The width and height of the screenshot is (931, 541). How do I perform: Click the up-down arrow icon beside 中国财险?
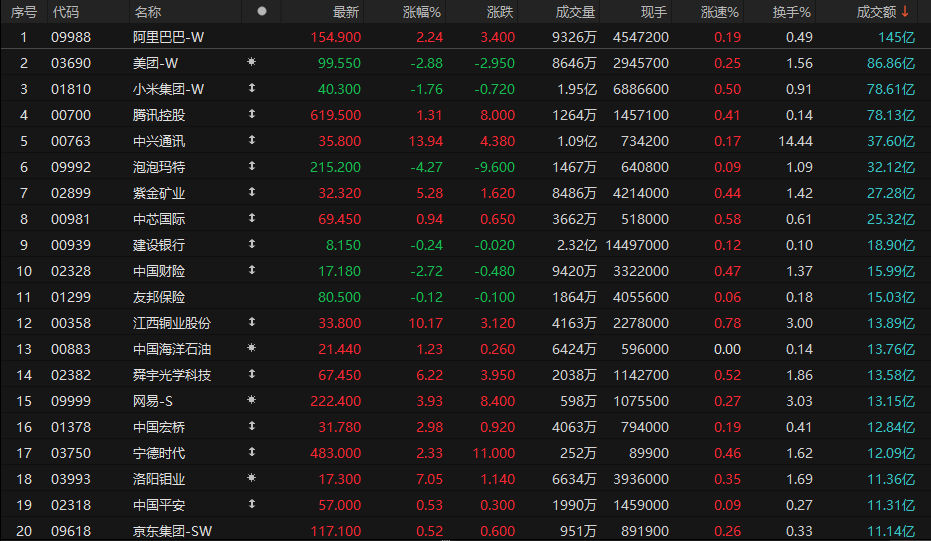[252, 270]
